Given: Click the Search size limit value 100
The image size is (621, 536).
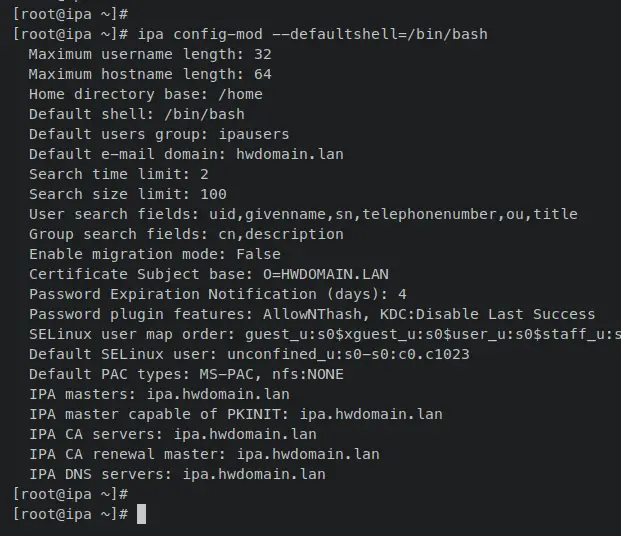Looking at the screenshot, I should tap(213, 194).
